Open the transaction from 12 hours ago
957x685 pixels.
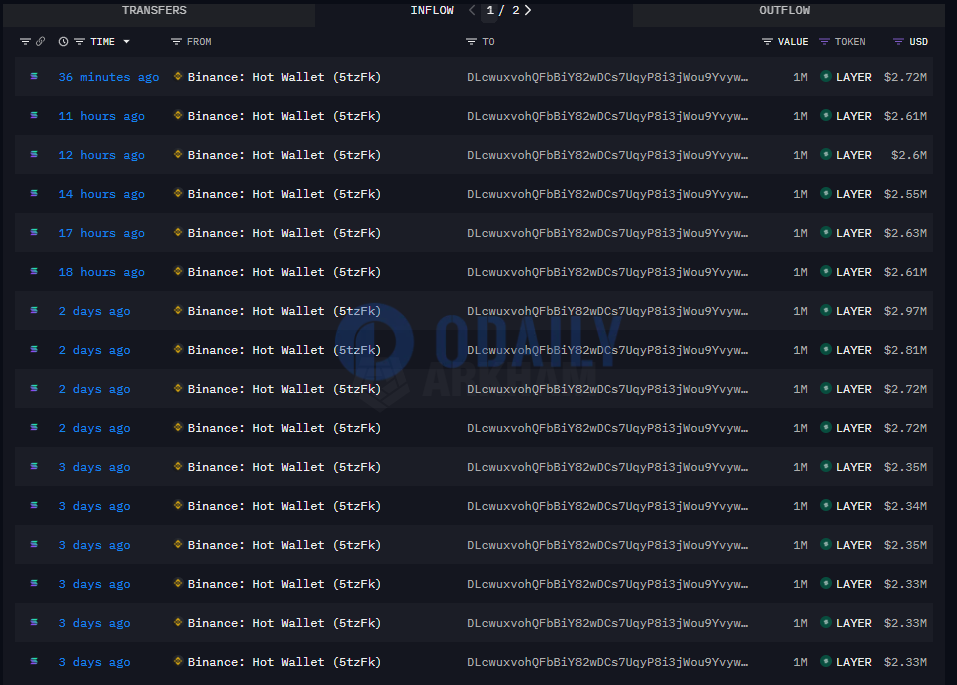(101, 155)
